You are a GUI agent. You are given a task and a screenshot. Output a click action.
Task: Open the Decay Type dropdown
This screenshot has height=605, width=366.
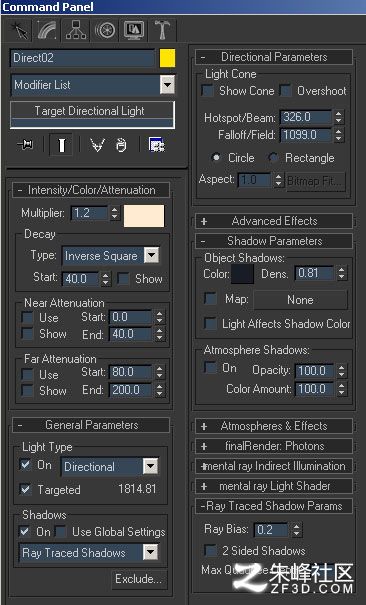(x=152, y=255)
